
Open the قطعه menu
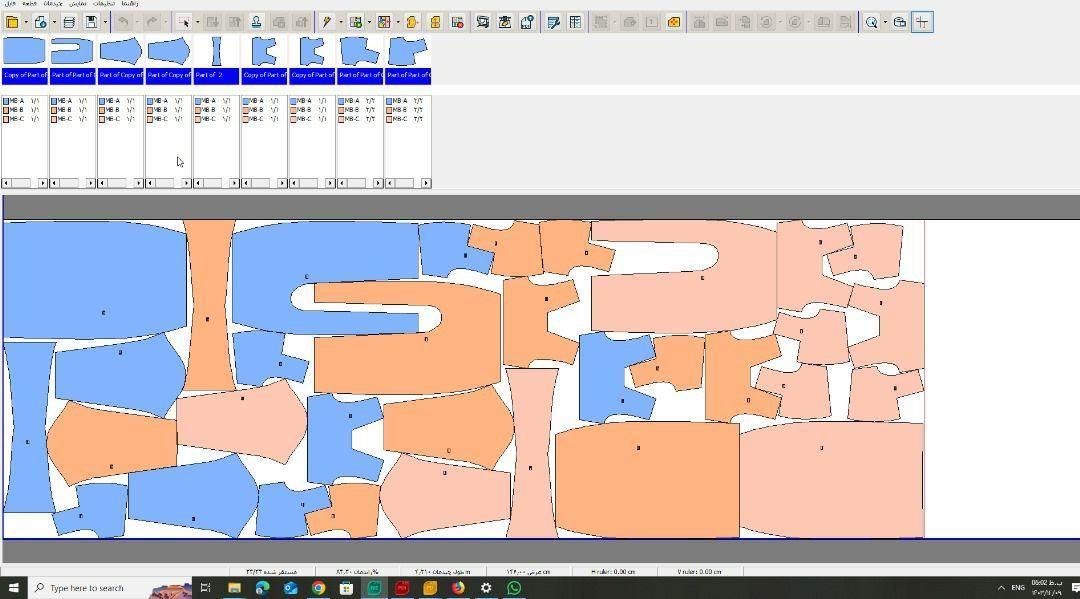(x=29, y=3)
